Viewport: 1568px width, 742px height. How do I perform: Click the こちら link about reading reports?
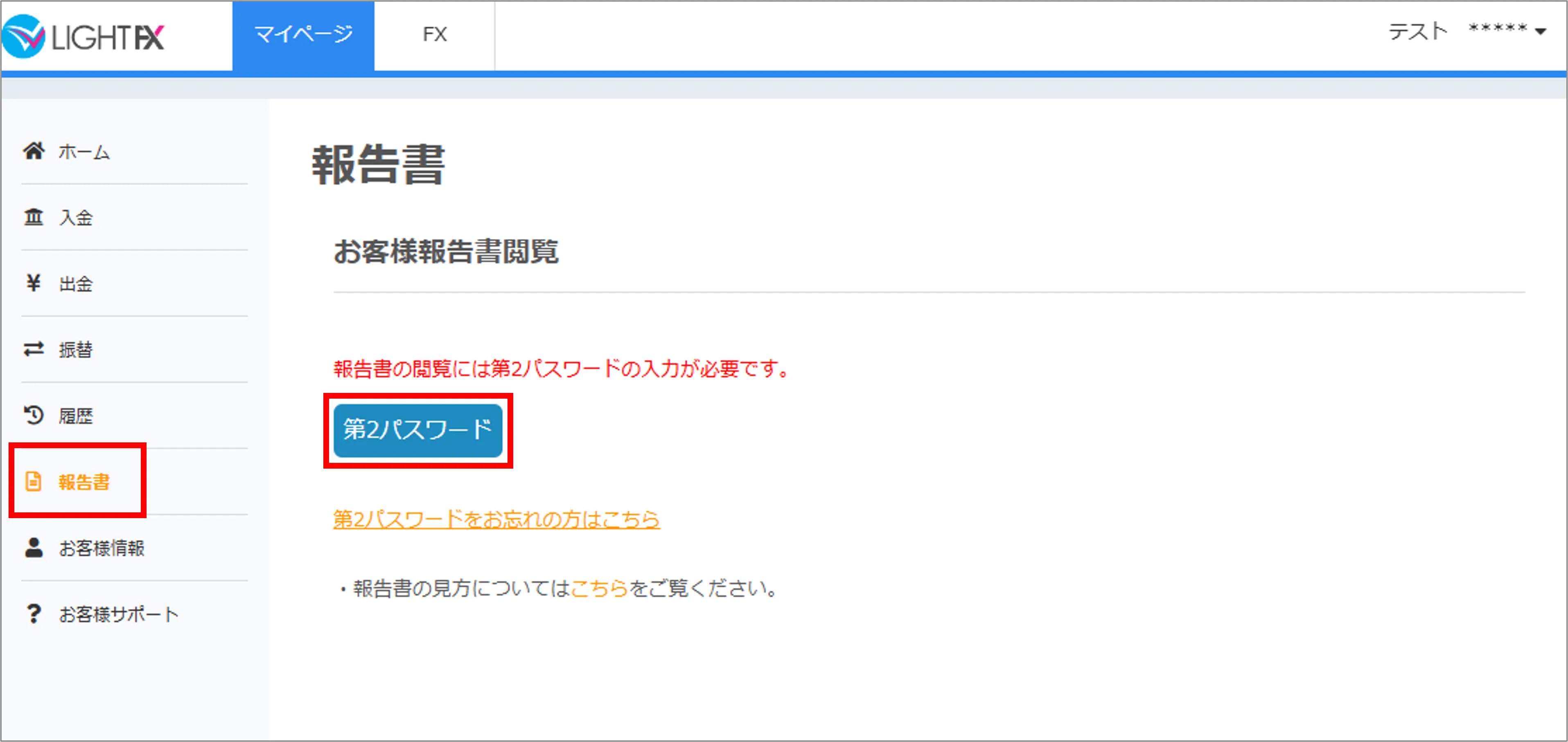coord(599,589)
